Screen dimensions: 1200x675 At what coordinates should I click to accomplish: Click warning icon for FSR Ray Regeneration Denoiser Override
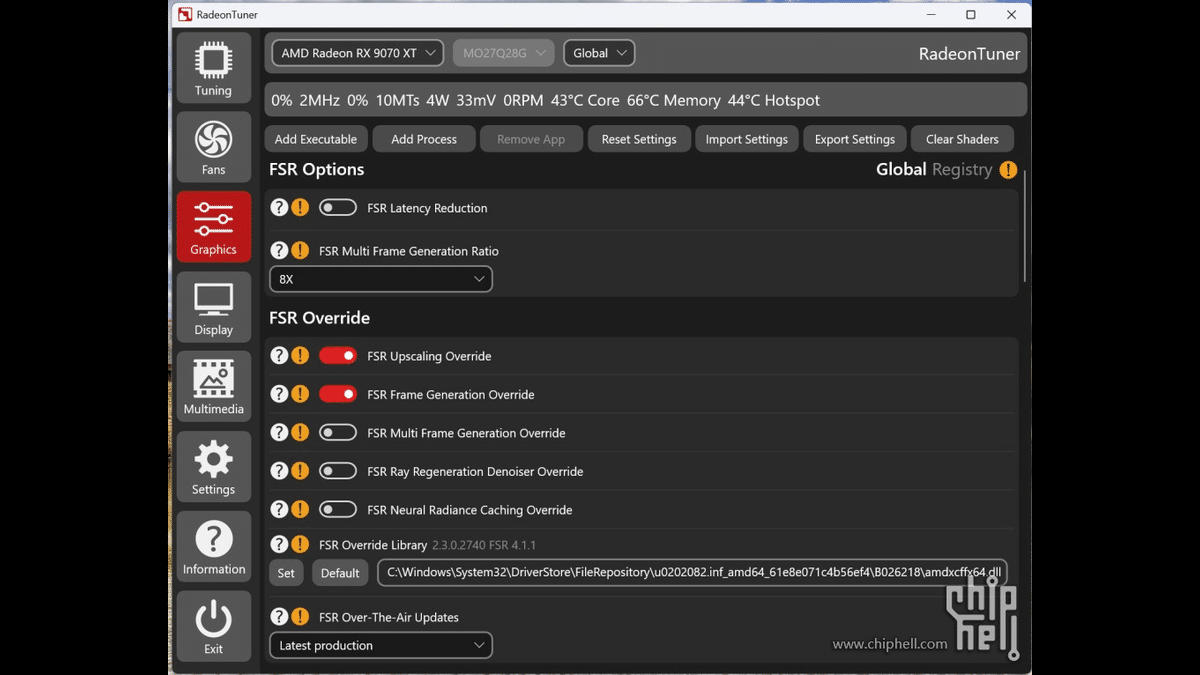point(300,470)
